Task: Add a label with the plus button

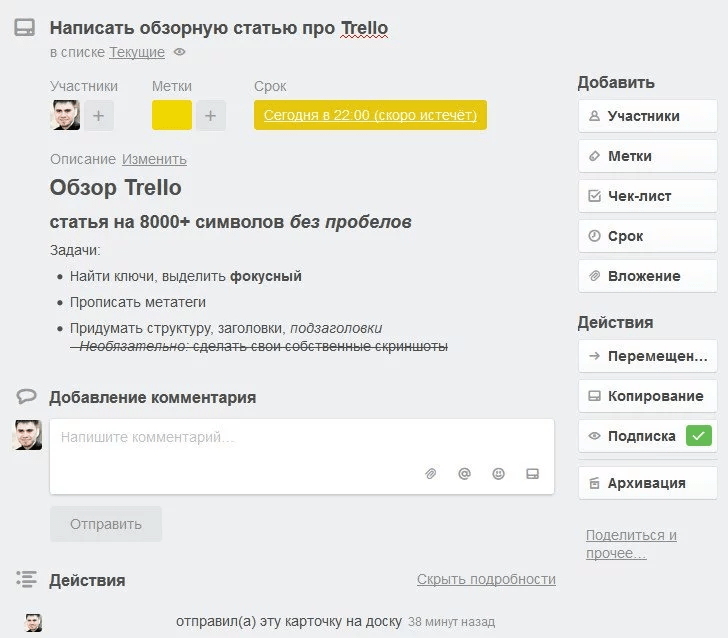Action: pyautogui.click(x=211, y=115)
